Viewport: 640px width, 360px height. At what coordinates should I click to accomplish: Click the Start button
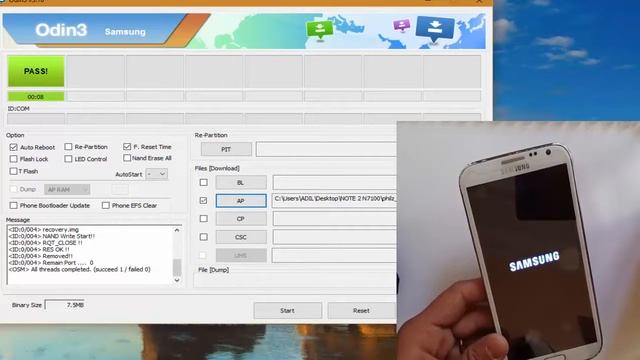(287, 311)
